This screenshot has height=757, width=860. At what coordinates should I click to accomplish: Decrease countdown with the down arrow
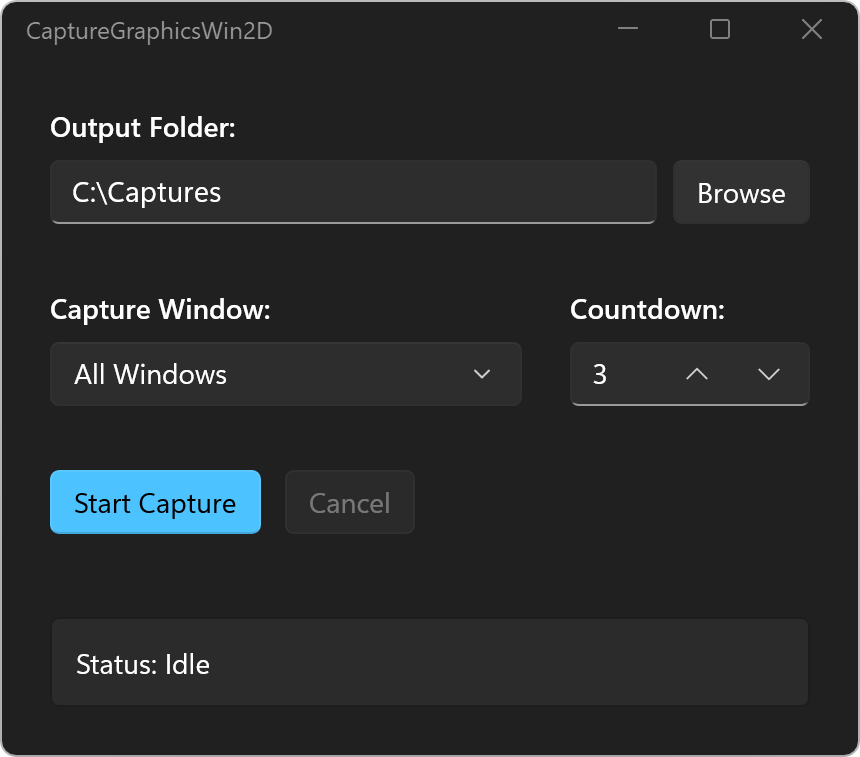[768, 374]
